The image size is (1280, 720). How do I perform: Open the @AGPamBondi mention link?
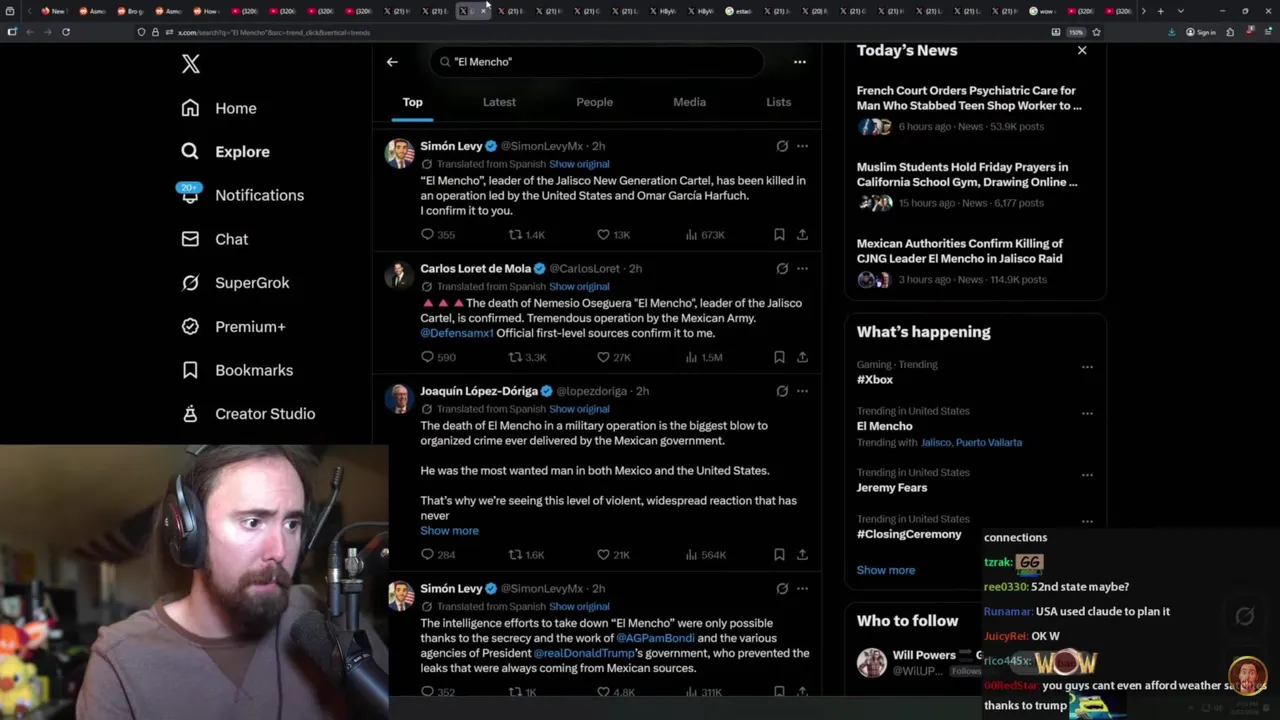click(655, 638)
